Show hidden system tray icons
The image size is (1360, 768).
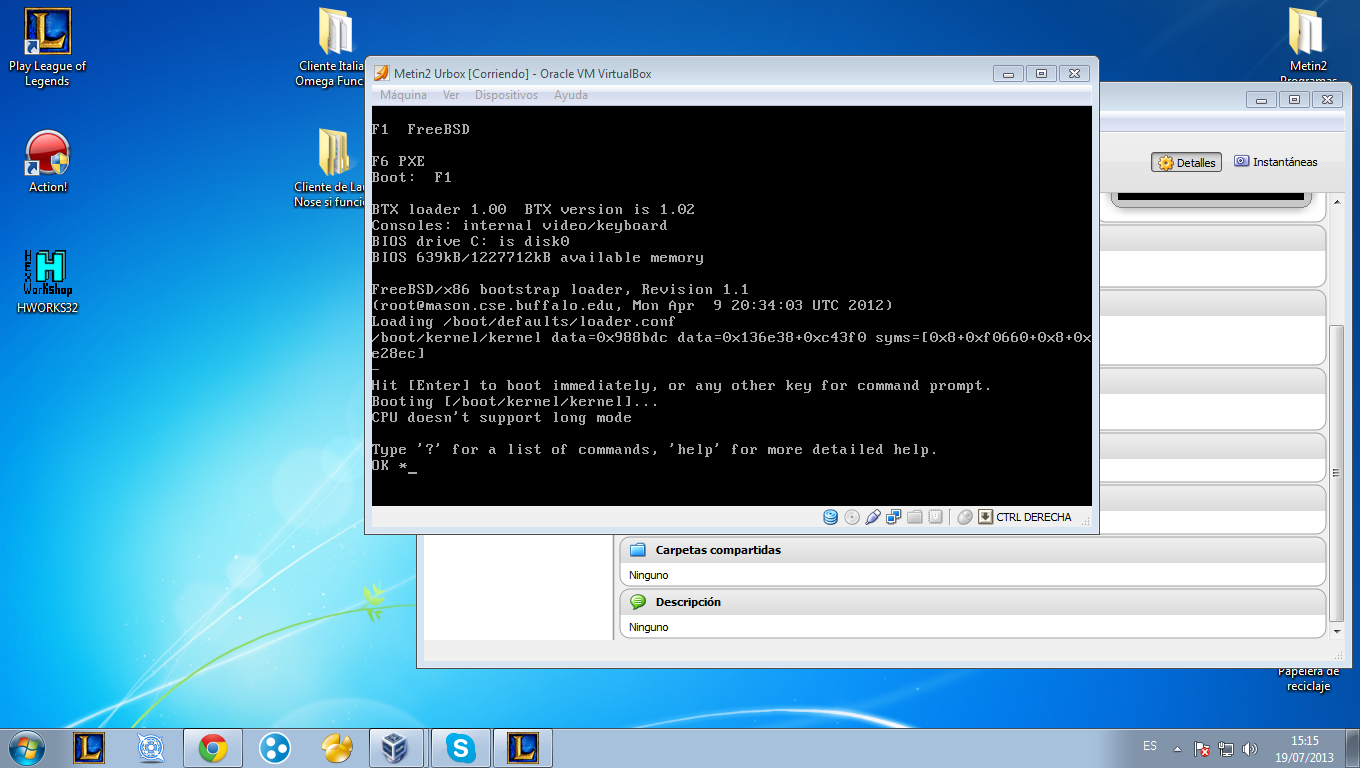click(1177, 749)
